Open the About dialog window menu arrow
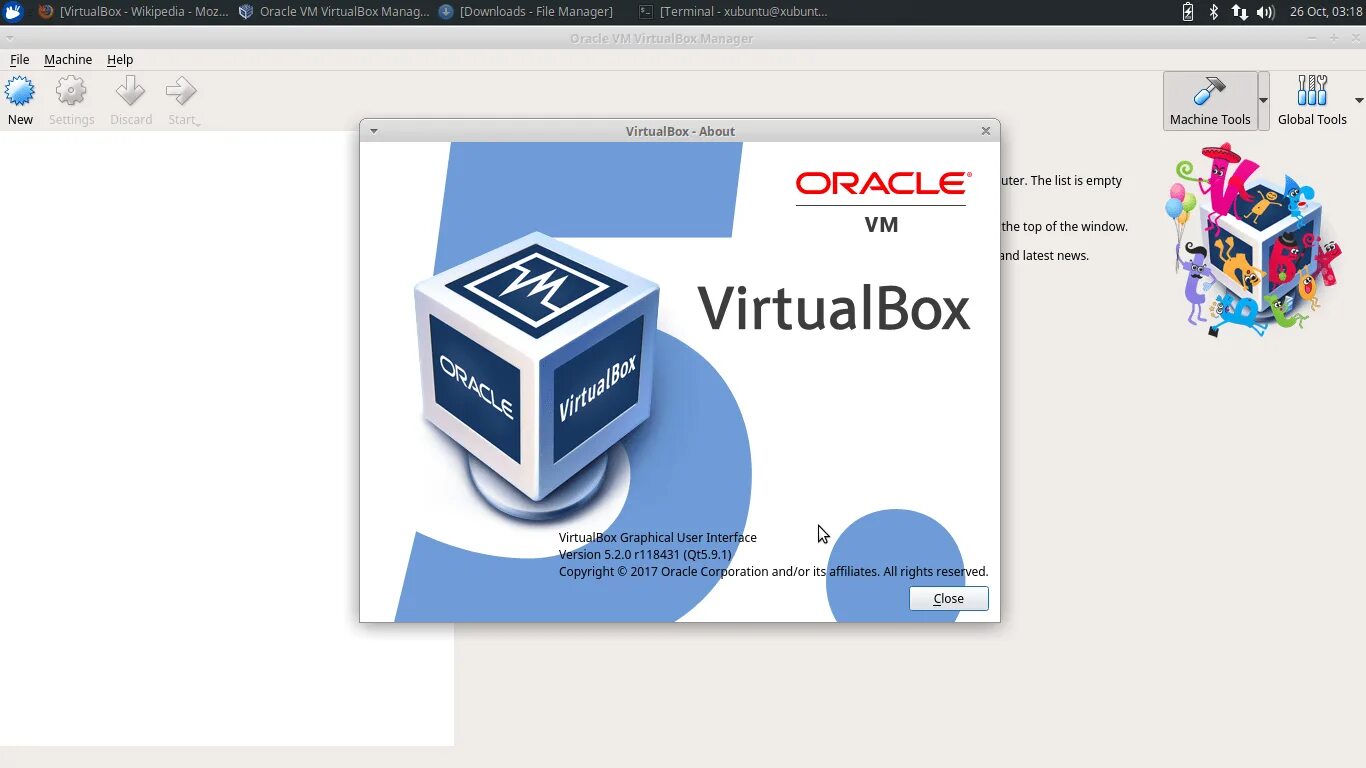 point(373,131)
